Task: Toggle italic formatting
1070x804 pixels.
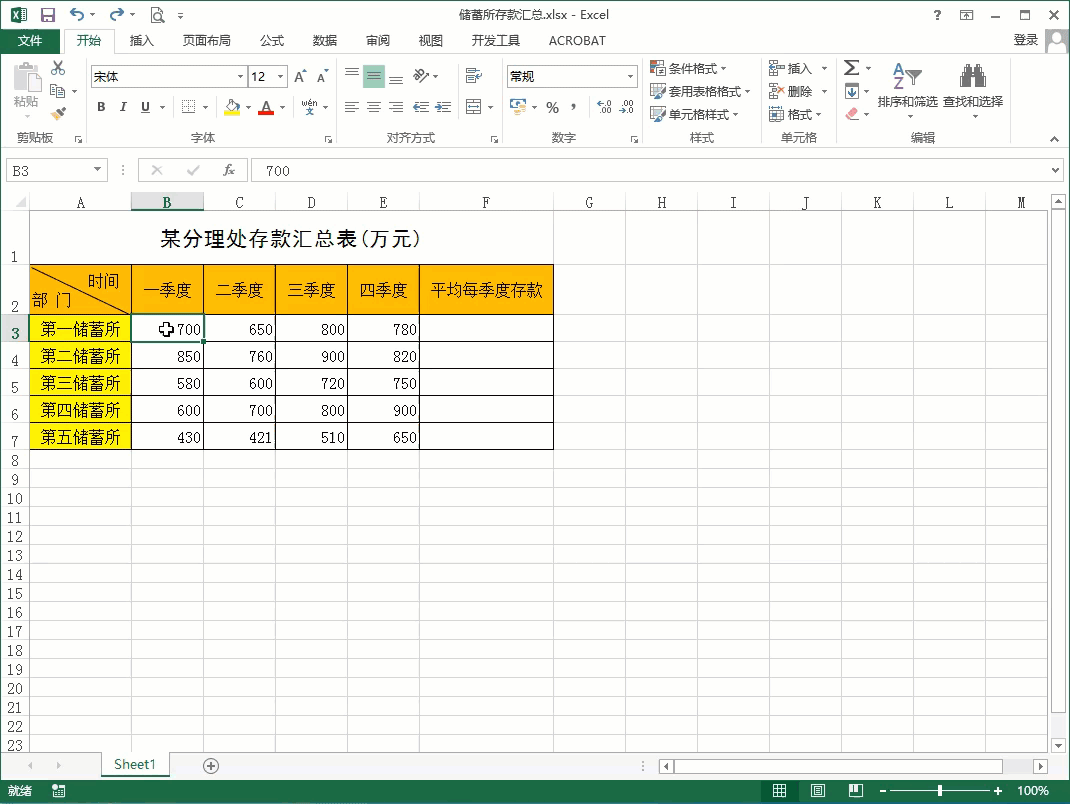Action: tap(123, 107)
